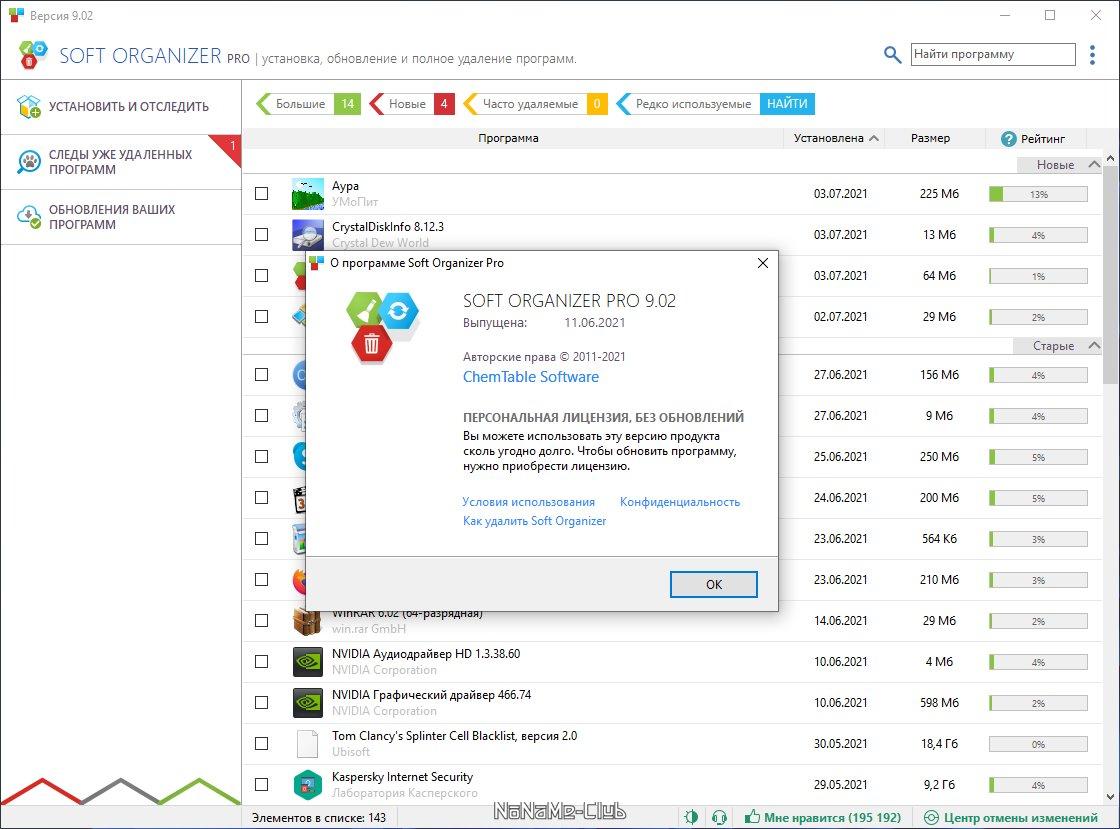Image resolution: width=1120 pixels, height=829 pixels.
Task: Click the NVIDIA Графический драйвер icon
Action: (x=307, y=702)
